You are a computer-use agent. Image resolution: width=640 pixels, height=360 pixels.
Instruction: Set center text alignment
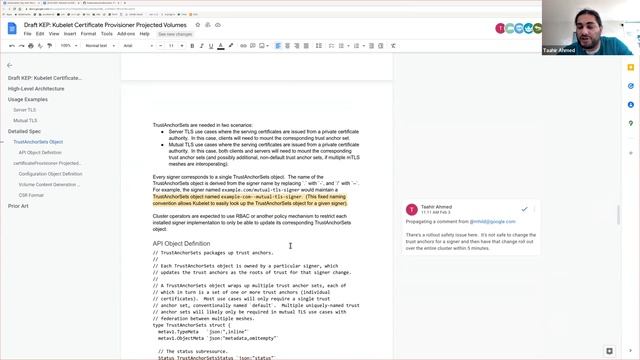[287, 46]
